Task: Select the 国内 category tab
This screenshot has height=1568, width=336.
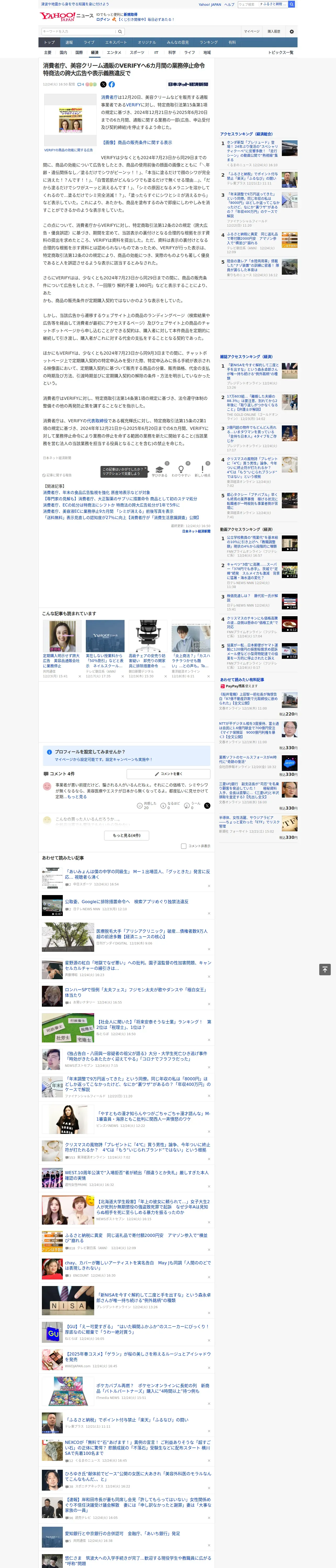Action: coord(63,52)
